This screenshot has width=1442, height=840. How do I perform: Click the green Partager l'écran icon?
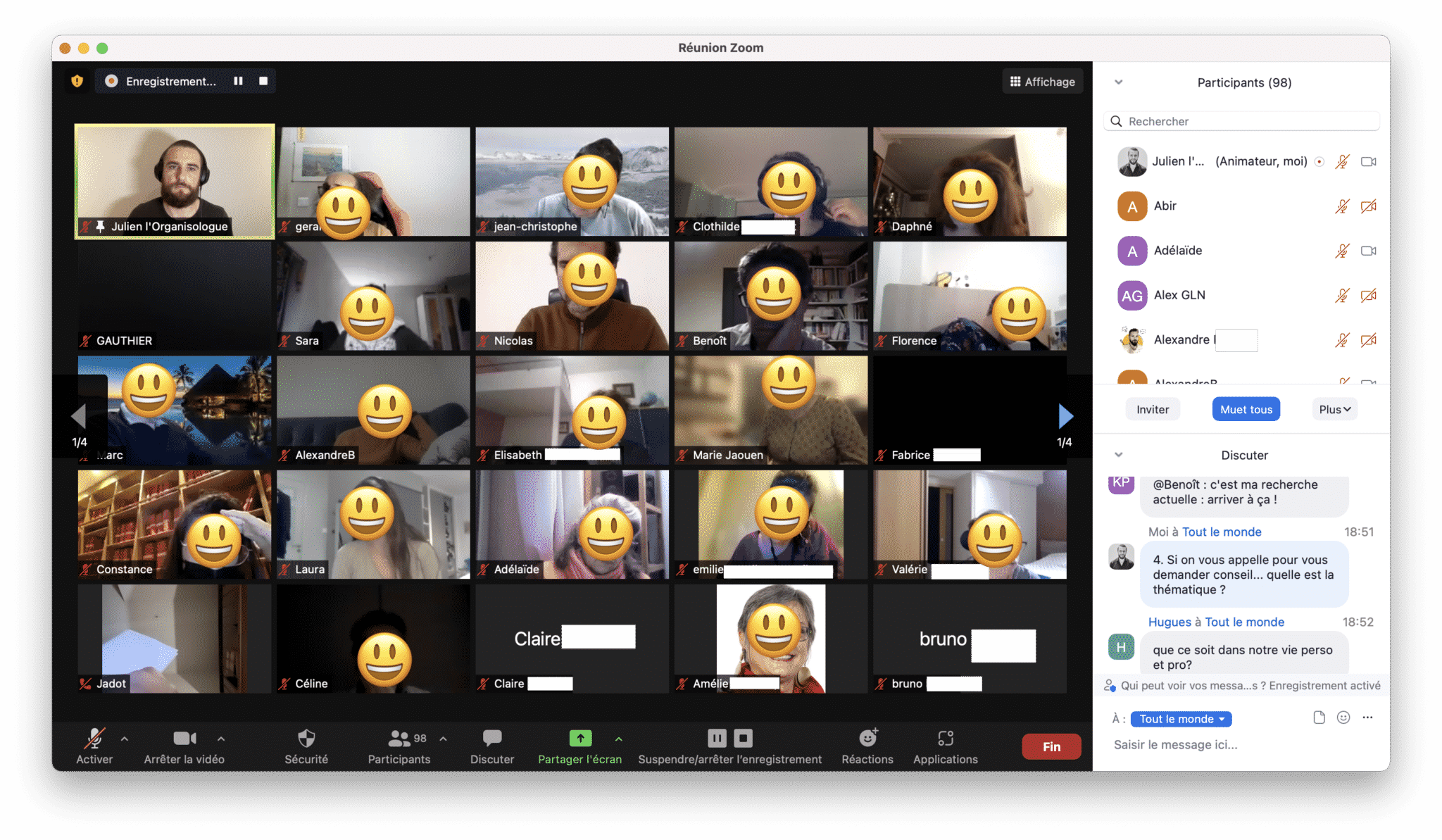[580, 739]
